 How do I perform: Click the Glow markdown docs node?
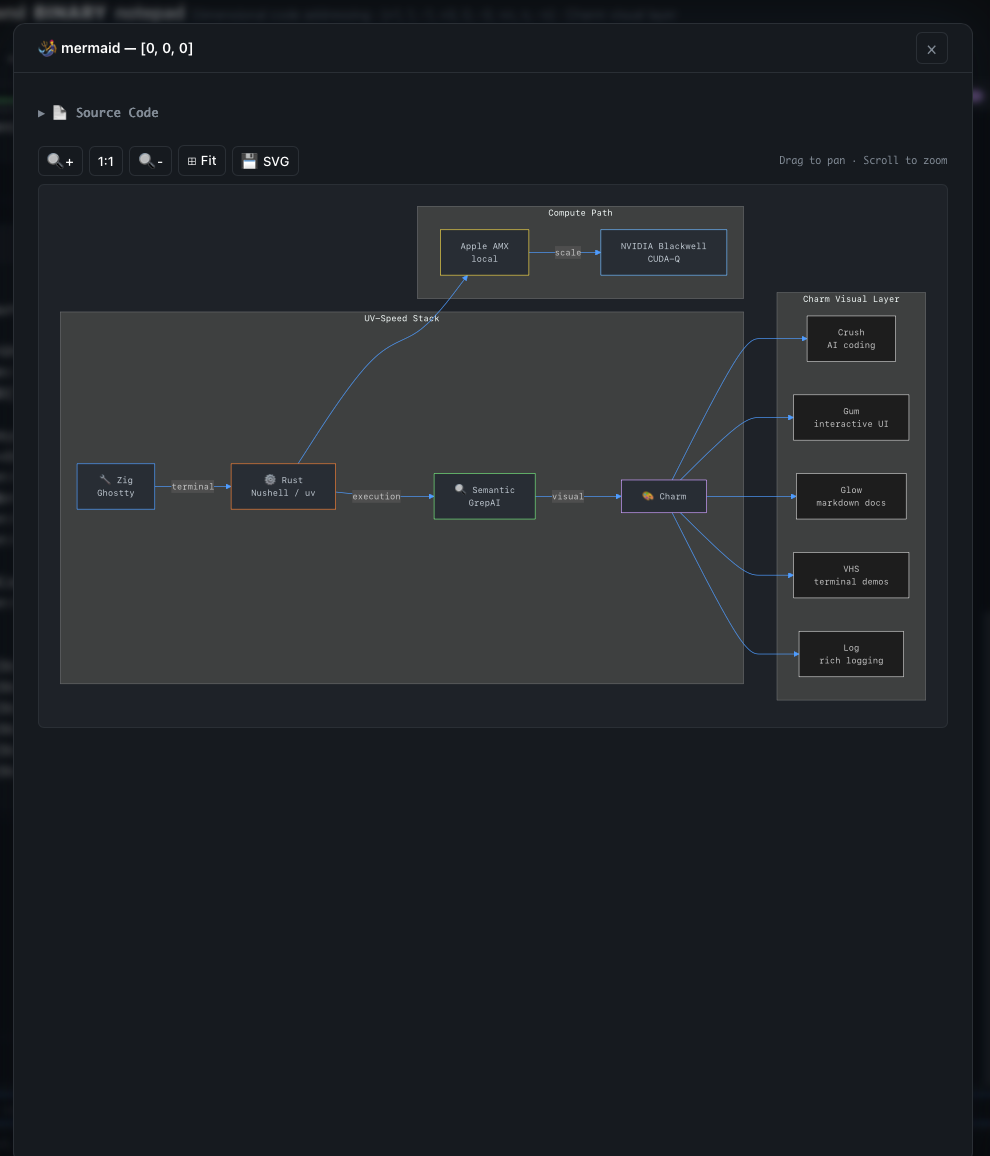tap(851, 496)
